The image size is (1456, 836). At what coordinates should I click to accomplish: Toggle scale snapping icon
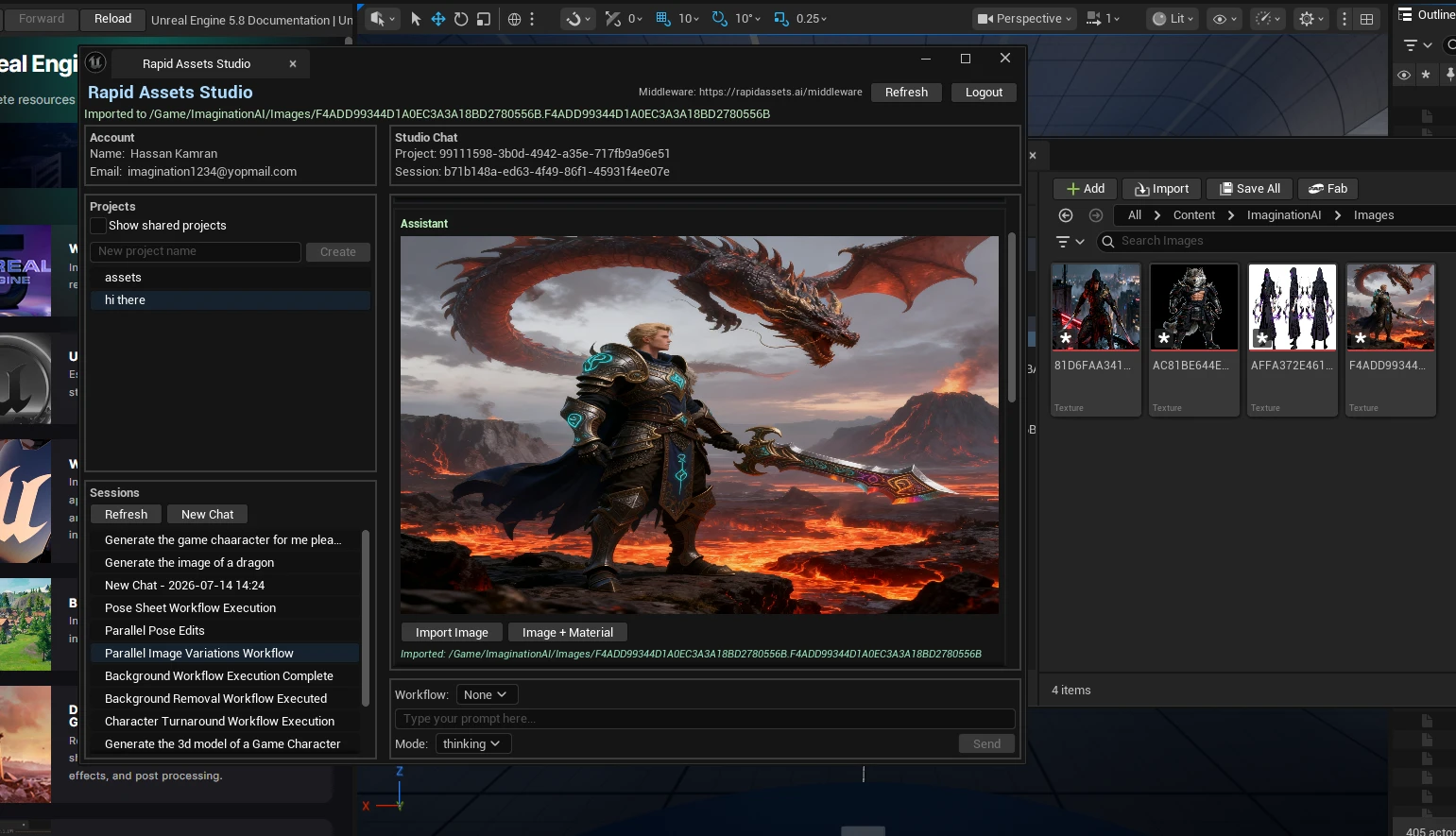coord(781,19)
